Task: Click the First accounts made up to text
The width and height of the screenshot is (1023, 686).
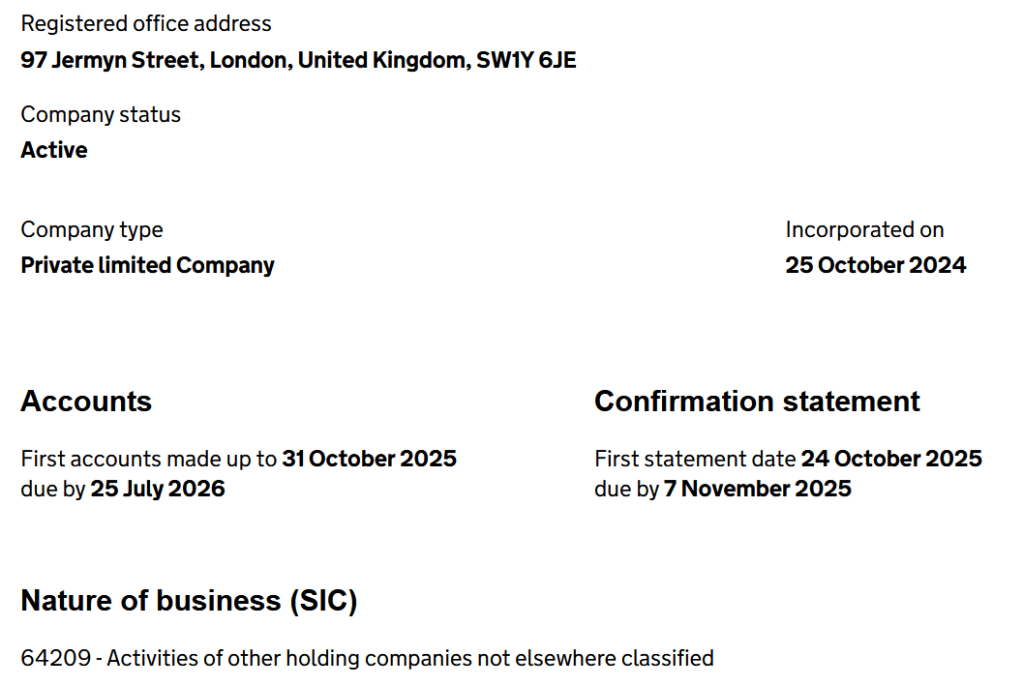Action: pyautogui.click(x=148, y=459)
